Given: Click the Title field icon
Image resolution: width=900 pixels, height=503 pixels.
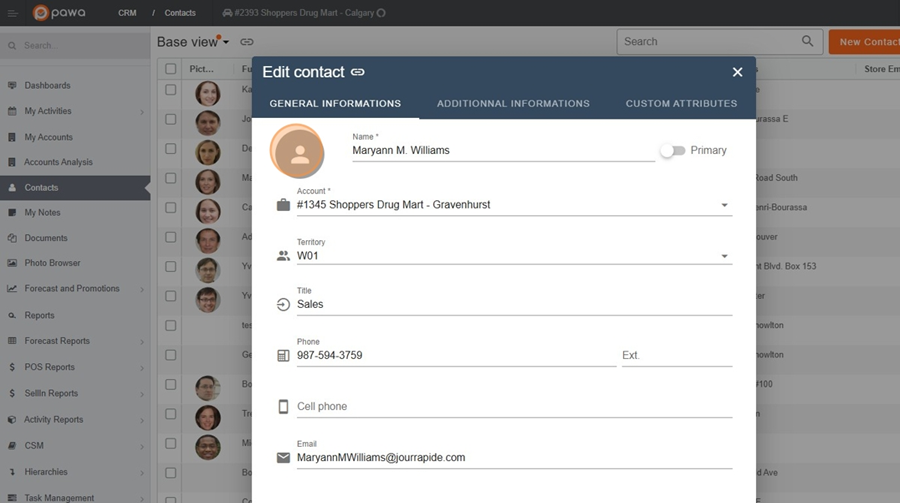Looking at the screenshot, I should click(x=283, y=304).
